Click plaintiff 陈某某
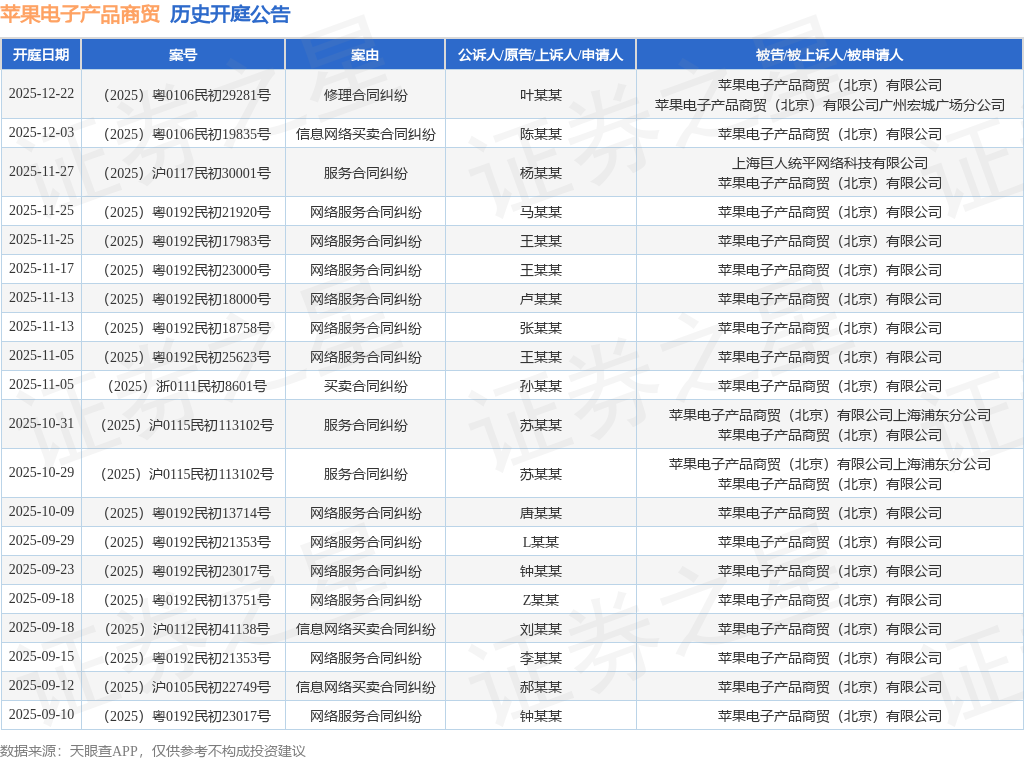Screen dimensions: 1024x760 click(x=541, y=135)
